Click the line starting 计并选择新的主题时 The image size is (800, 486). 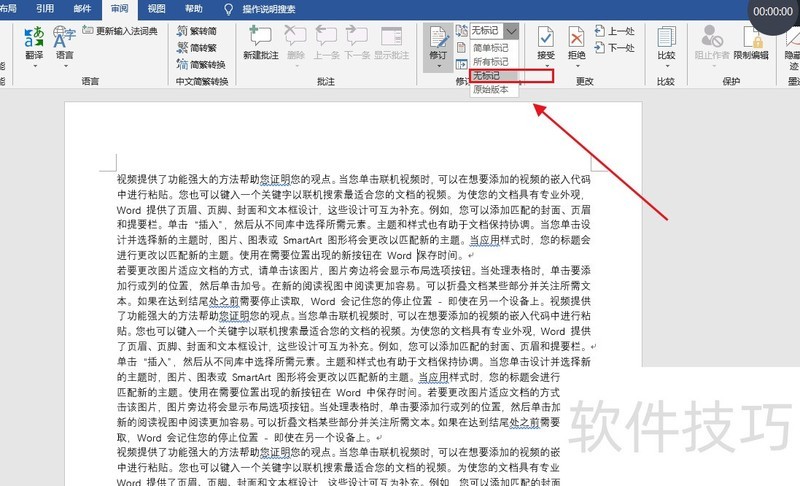[354, 240]
